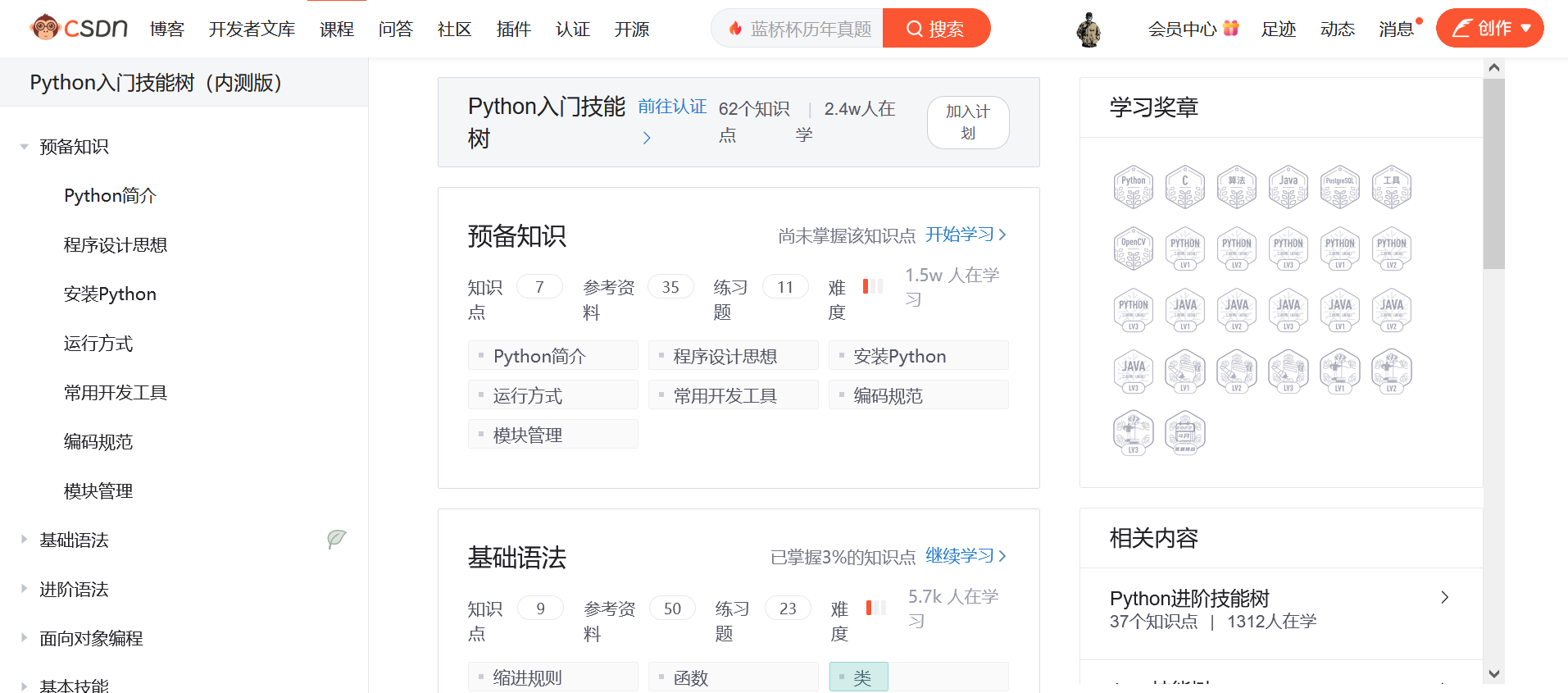This screenshot has width=1568, height=693.
Task: Open the 动态 link
Action: [1338, 29]
